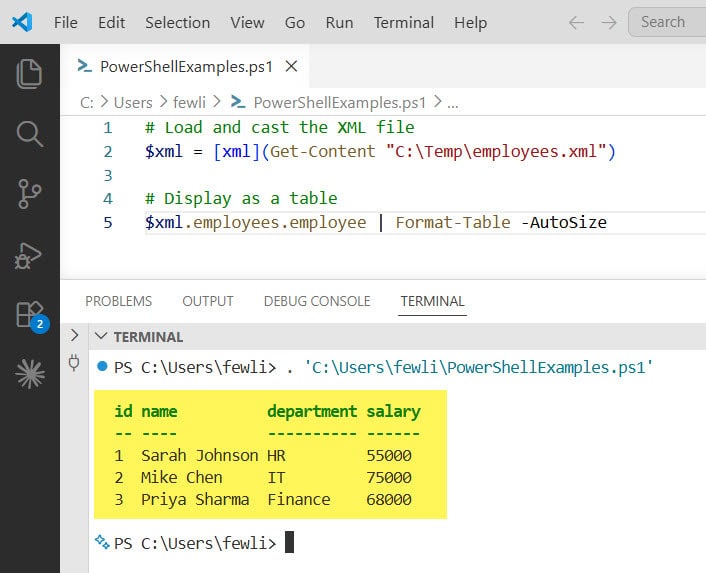Open the Extensions view with badge

tap(32, 316)
